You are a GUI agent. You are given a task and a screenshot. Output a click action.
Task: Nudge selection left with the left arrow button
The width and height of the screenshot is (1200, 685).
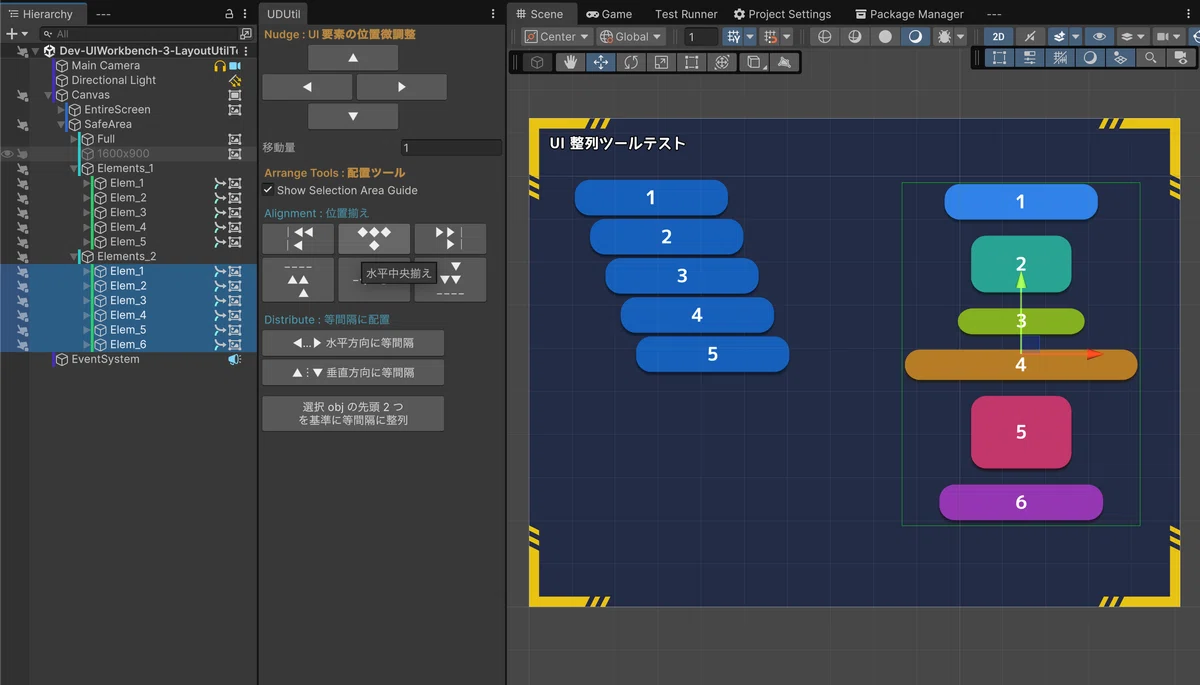coord(307,87)
